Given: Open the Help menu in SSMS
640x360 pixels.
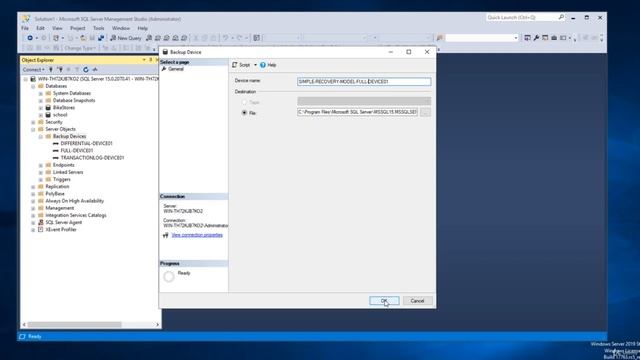Looking at the screenshot, I should [142, 28].
